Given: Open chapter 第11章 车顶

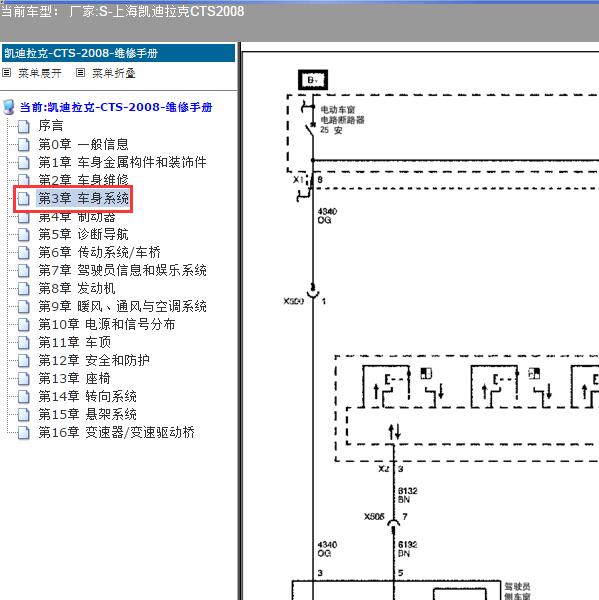Looking at the screenshot, I should [75, 342].
